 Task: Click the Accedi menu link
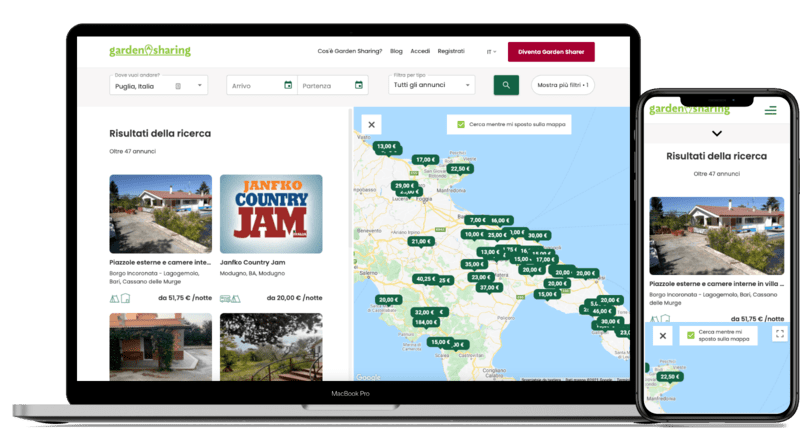coord(420,51)
